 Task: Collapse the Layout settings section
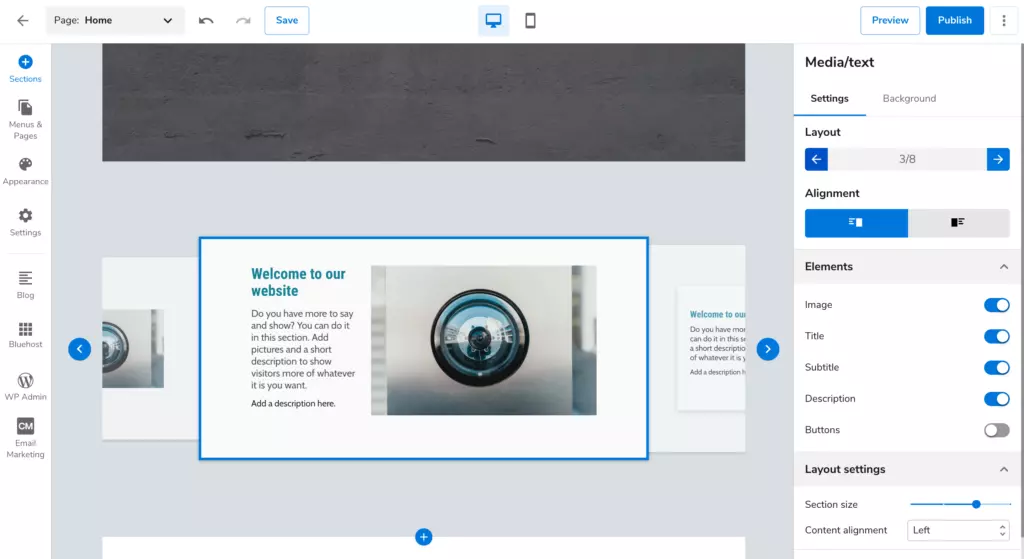pos(1004,470)
